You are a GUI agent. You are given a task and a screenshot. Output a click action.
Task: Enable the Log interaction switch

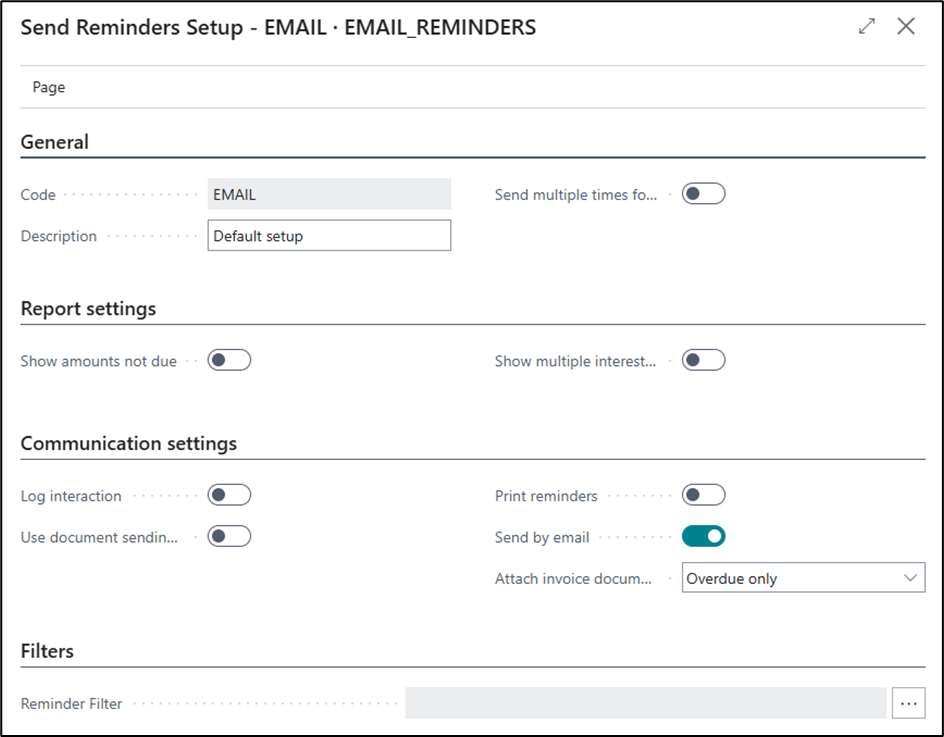(229, 495)
